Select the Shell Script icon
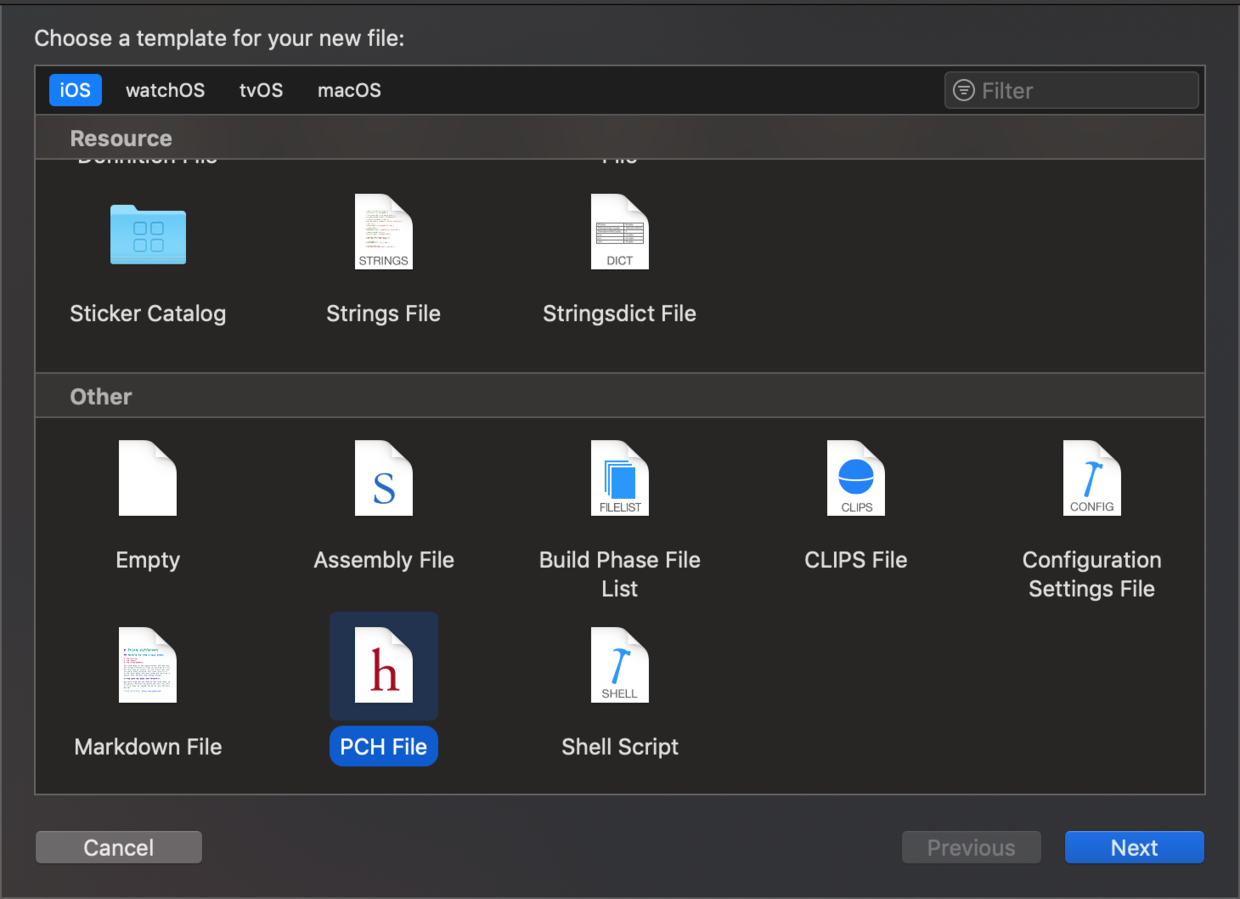Screen dimensions: 1240x899 pyautogui.click(x=620, y=665)
